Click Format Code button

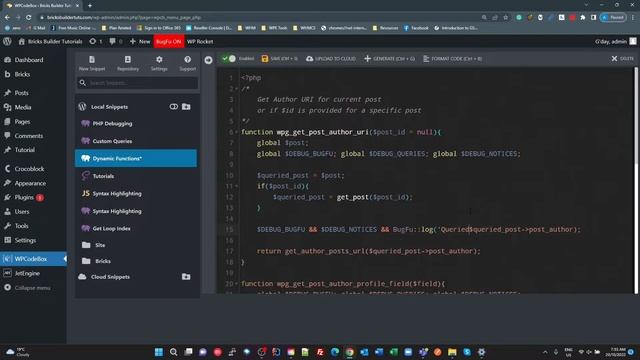click(x=452, y=59)
